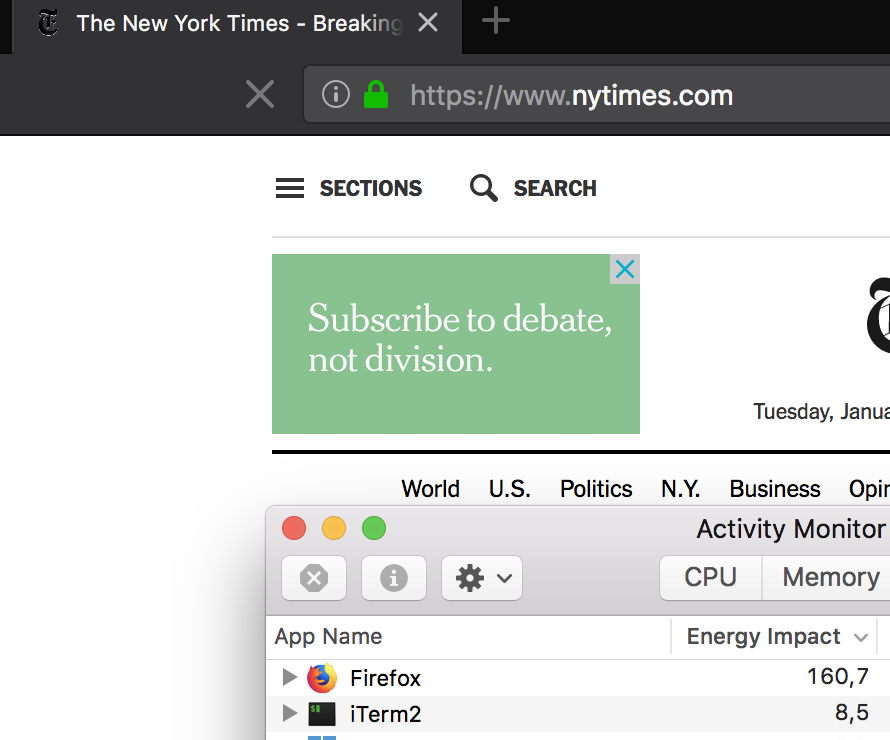Click the SECTIONS label
890x740 pixels.
coord(371,188)
